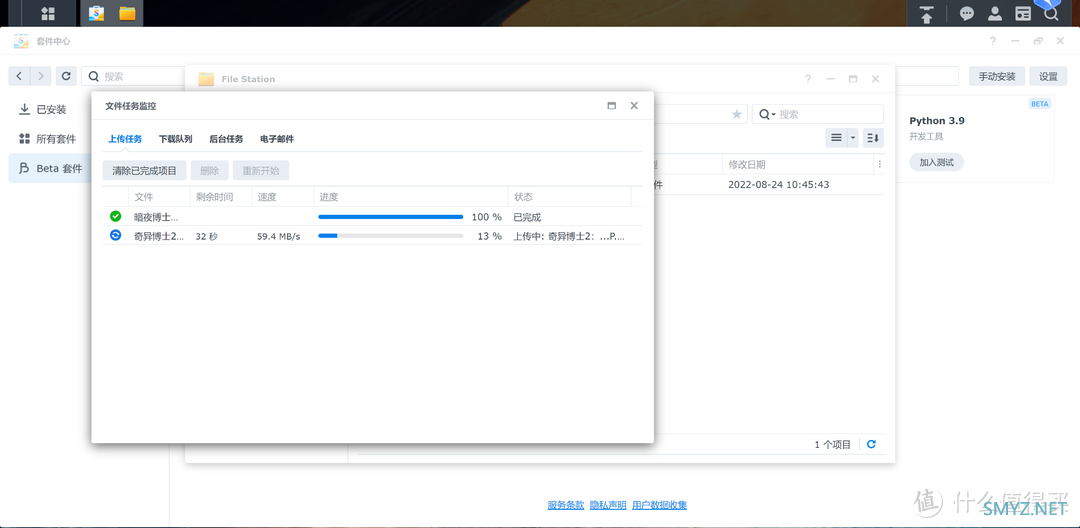Sort tasks by Remaining Time column (剩余时间)

coord(220,197)
